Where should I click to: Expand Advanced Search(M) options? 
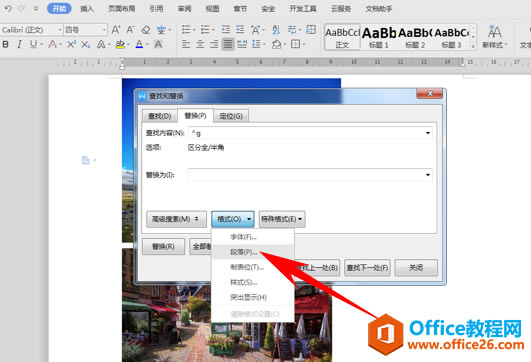tap(176, 219)
